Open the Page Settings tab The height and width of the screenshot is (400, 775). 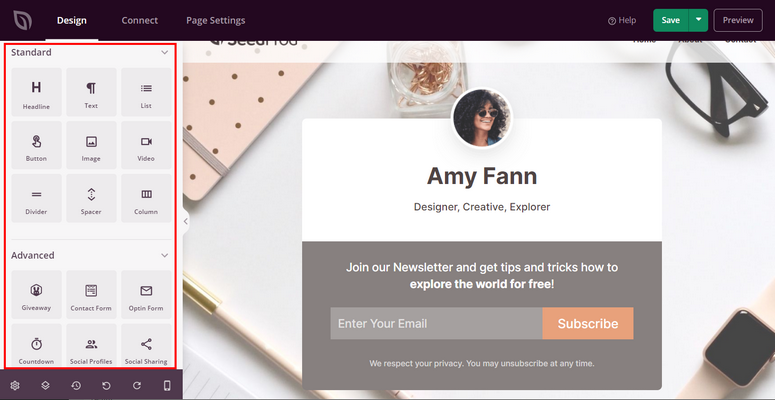[x=215, y=20]
